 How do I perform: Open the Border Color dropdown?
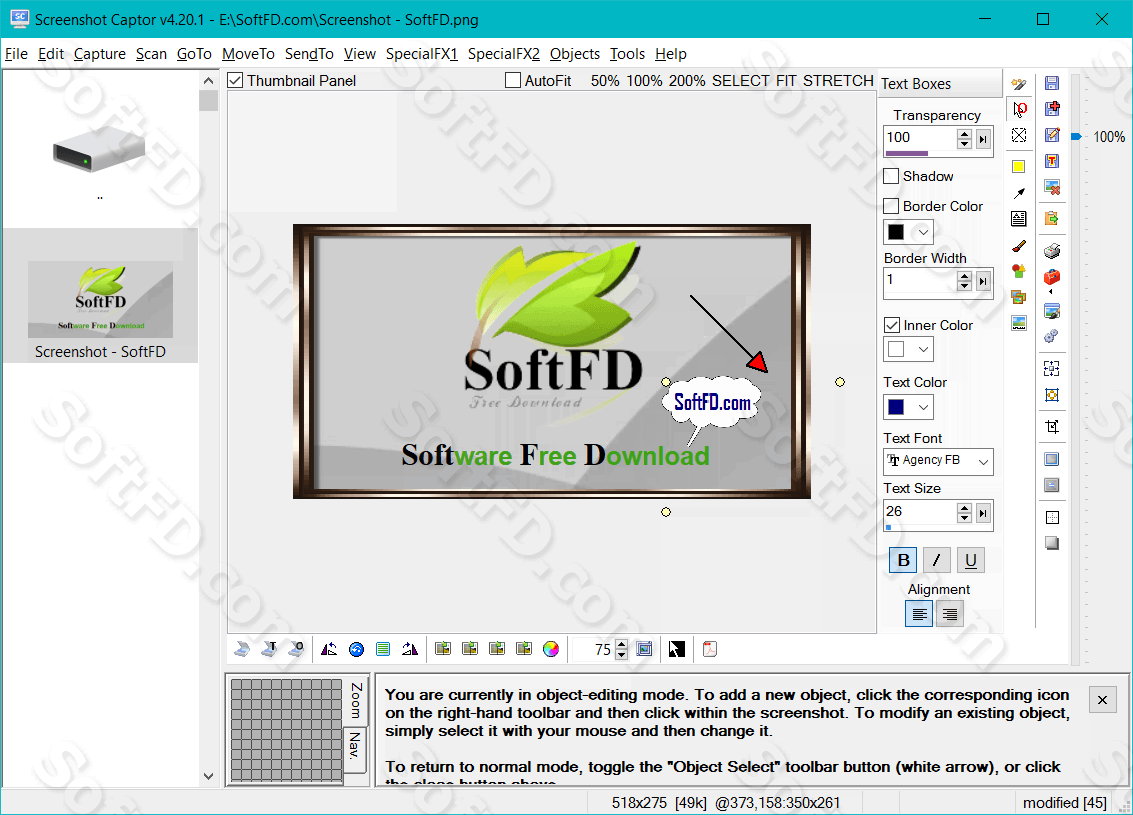pyautogui.click(x=923, y=232)
